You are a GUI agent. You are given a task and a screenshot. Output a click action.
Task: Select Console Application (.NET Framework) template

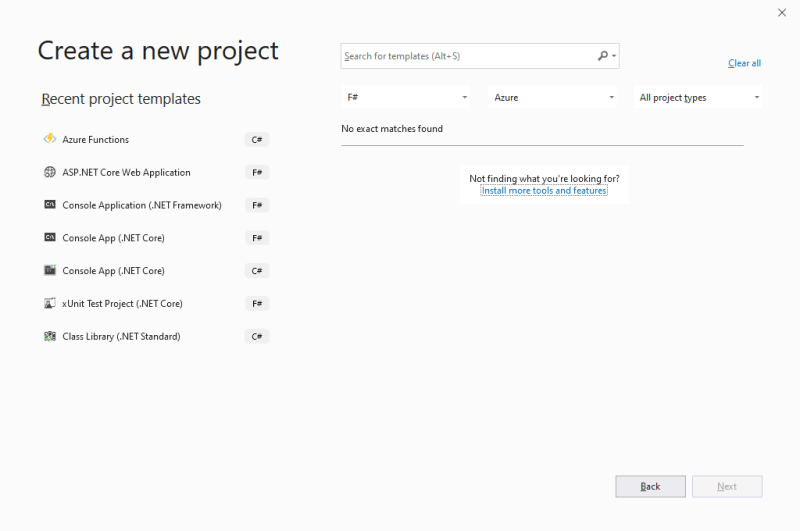click(x=156, y=205)
